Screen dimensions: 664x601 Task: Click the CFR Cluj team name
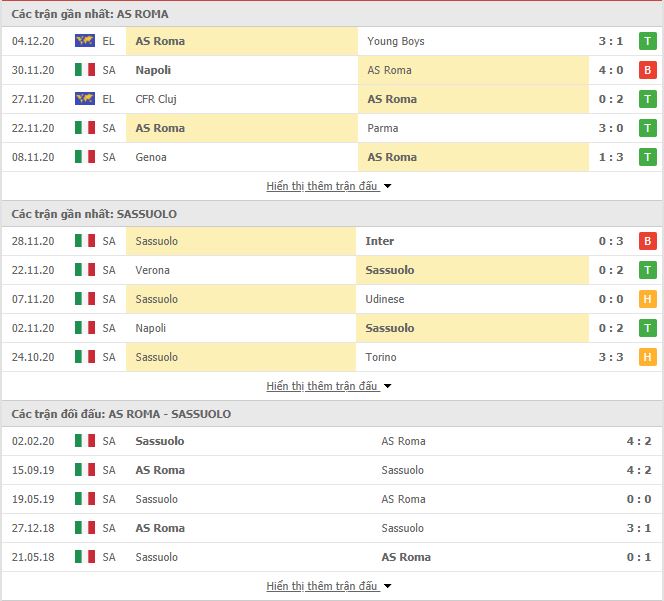156,99
